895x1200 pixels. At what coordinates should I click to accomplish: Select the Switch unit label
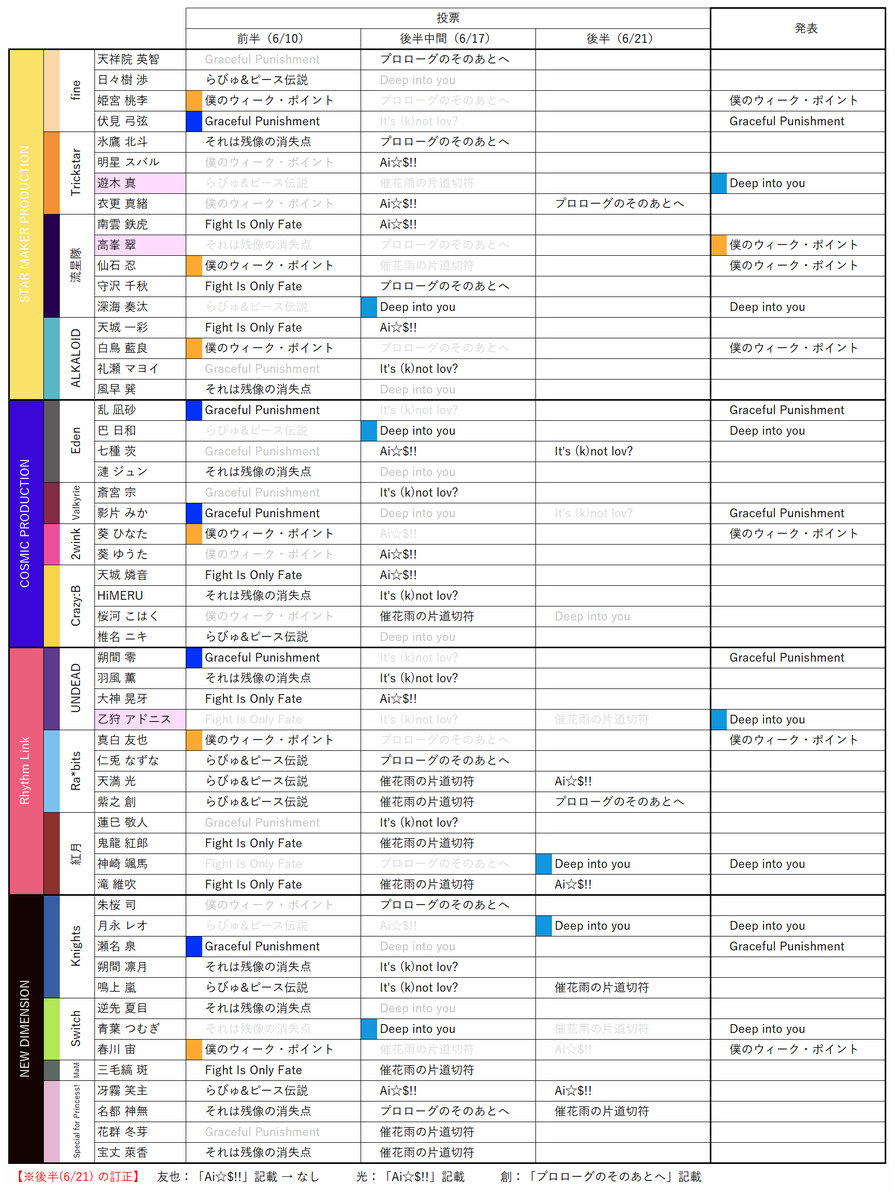click(x=77, y=1029)
